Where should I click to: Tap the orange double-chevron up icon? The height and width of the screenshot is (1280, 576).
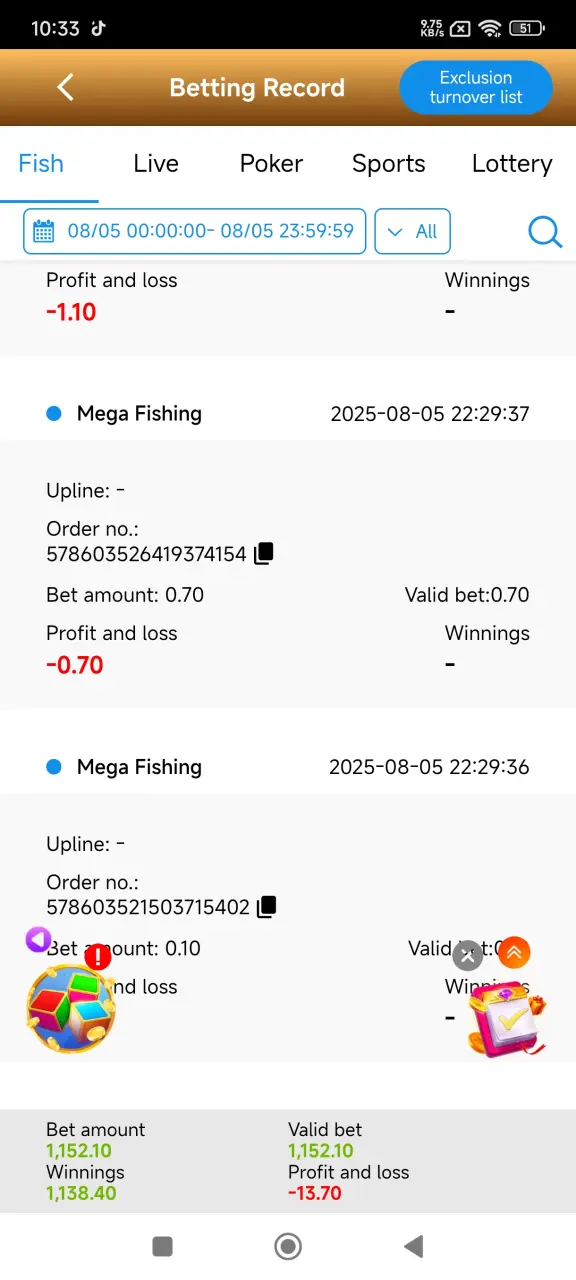tap(514, 953)
